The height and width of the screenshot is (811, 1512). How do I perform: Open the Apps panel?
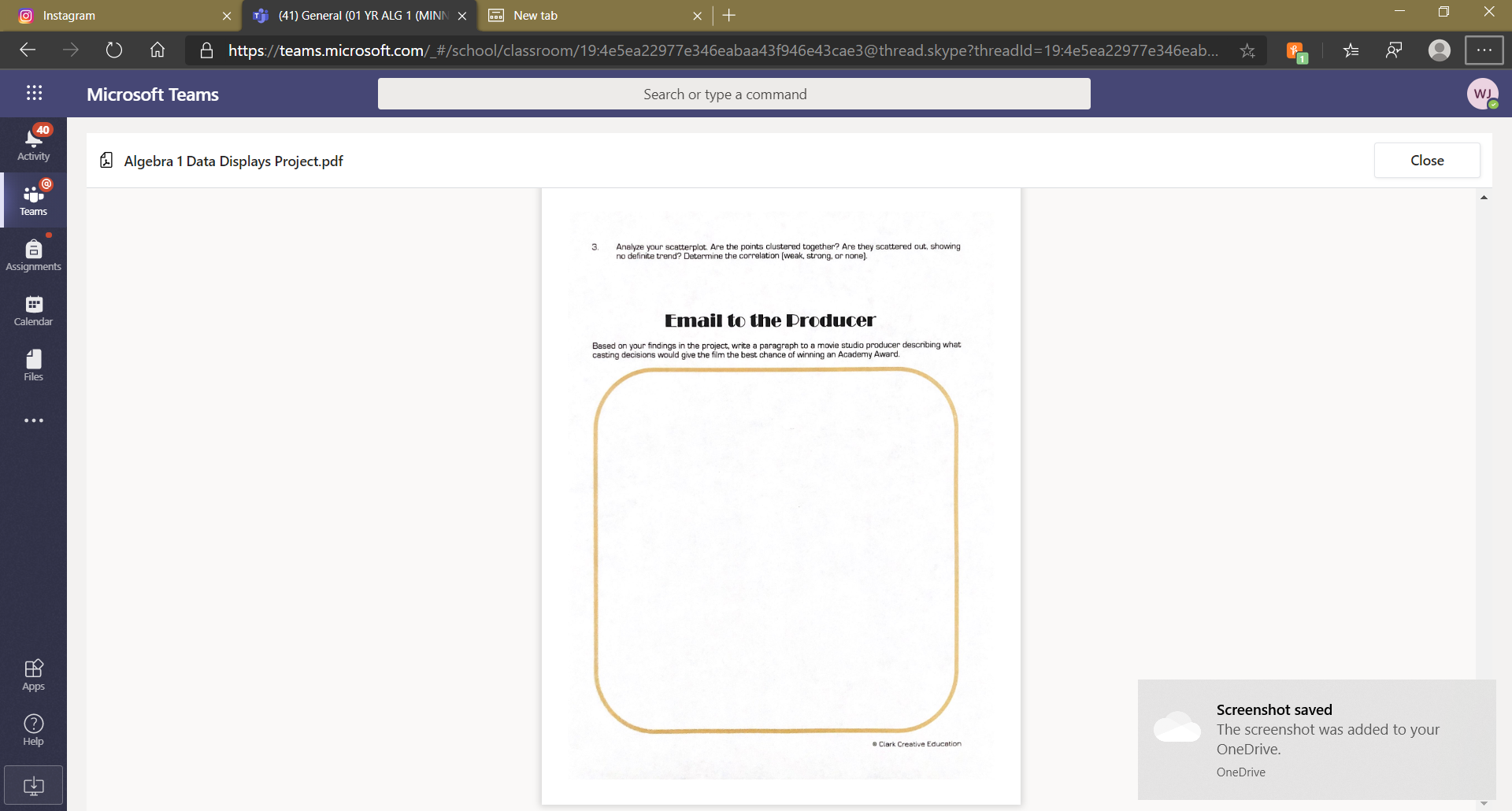pyautogui.click(x=33, y=673)
